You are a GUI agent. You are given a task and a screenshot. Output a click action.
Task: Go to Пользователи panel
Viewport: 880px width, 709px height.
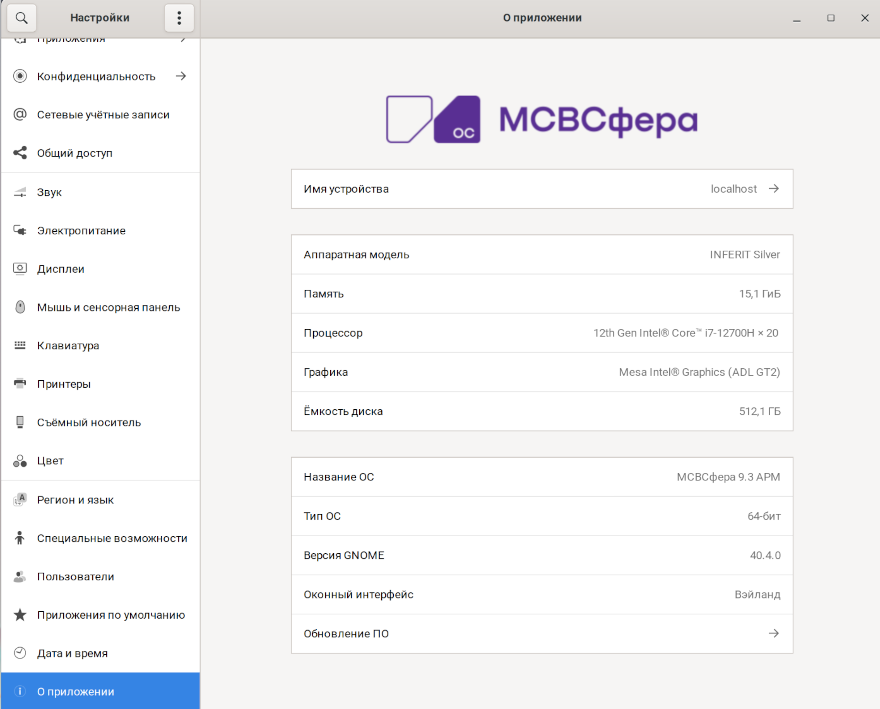[100, 577]
